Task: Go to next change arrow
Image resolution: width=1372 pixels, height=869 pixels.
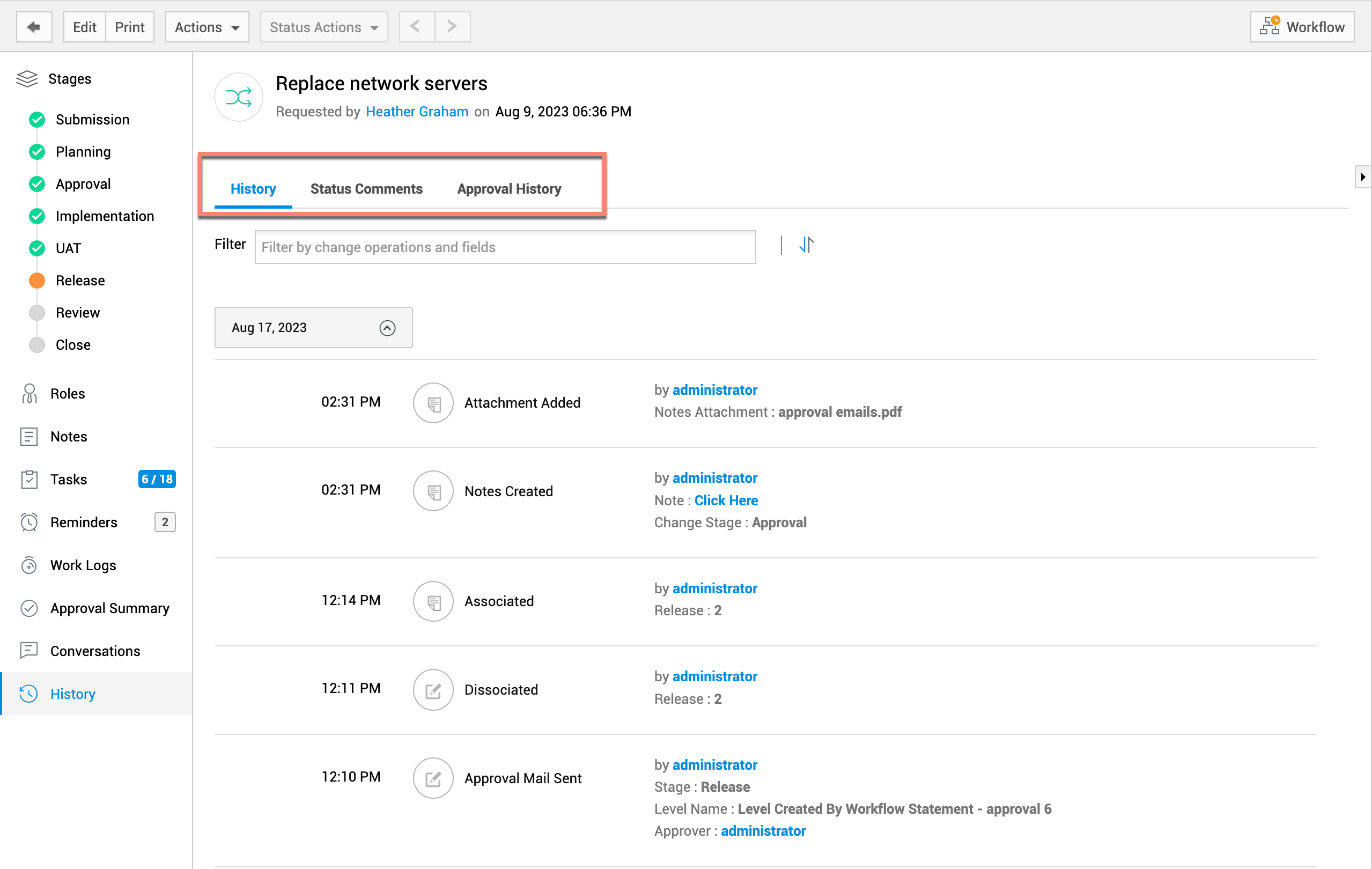Action: [452, 27]
